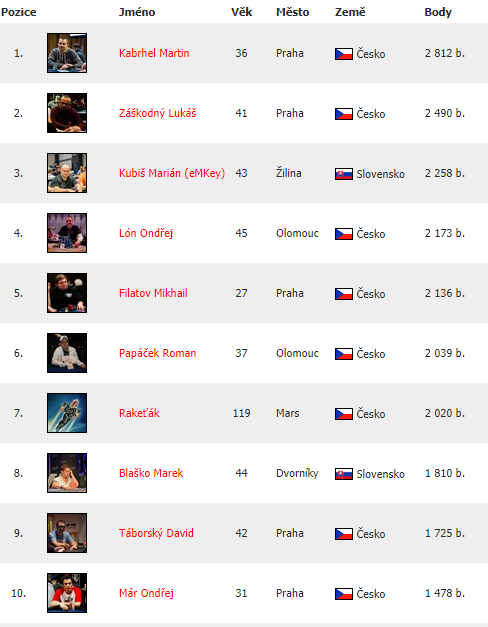
Task: Click the Raketák rocket avatar image
Action: [x=67, y=413]
